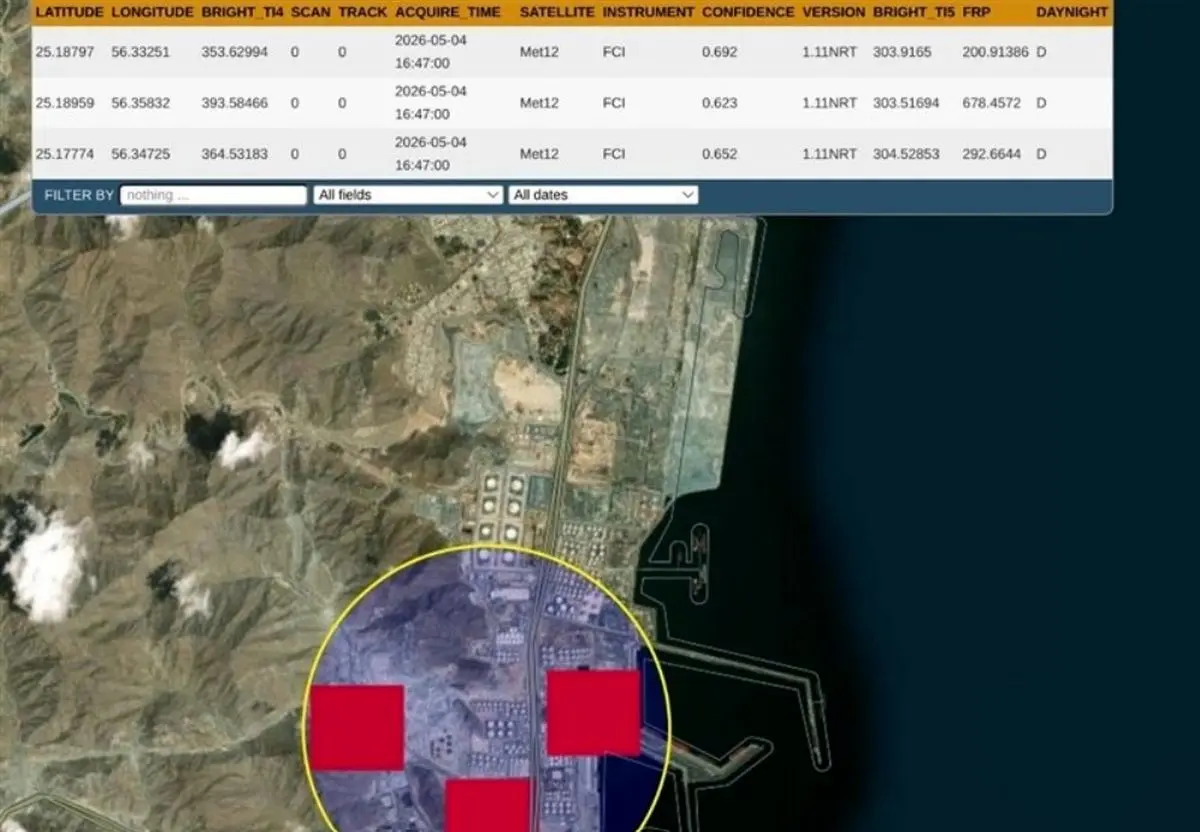Sort by the CONFIDENCE column header
This screenshot has width=1200, height=832.
coord(747,12)
